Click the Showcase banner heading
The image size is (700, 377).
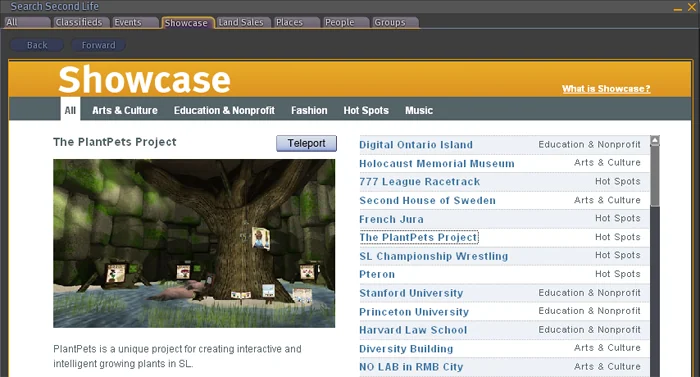144,80
